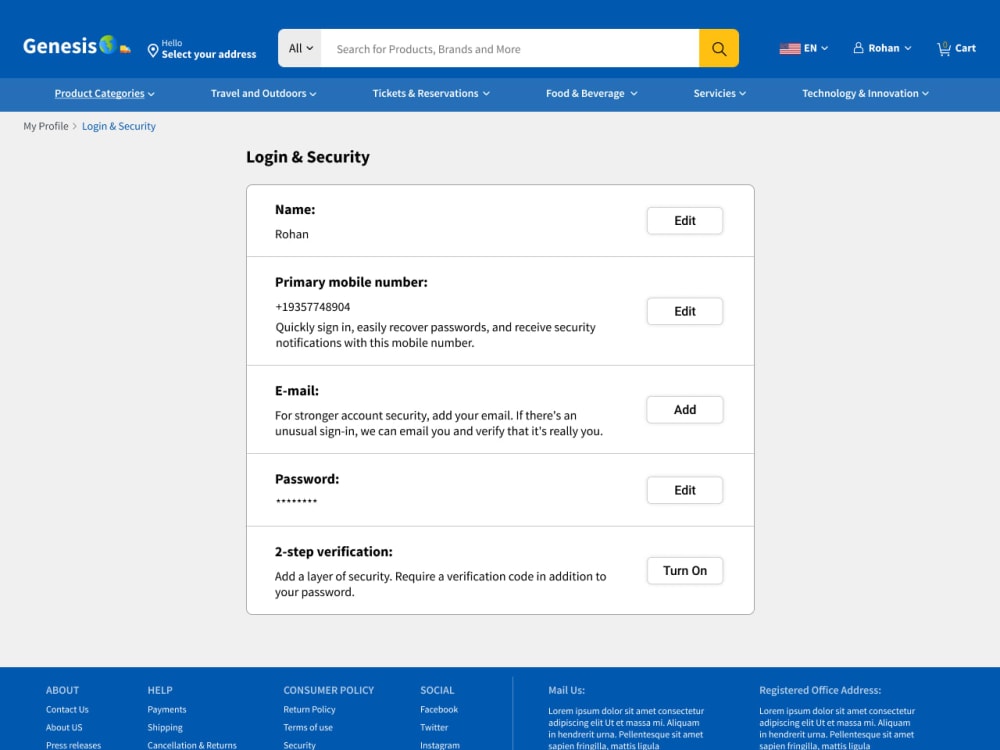Edit the primary mobile number
The height and width of the screenshot is (750, 1000).
click(x=685, y=311)
